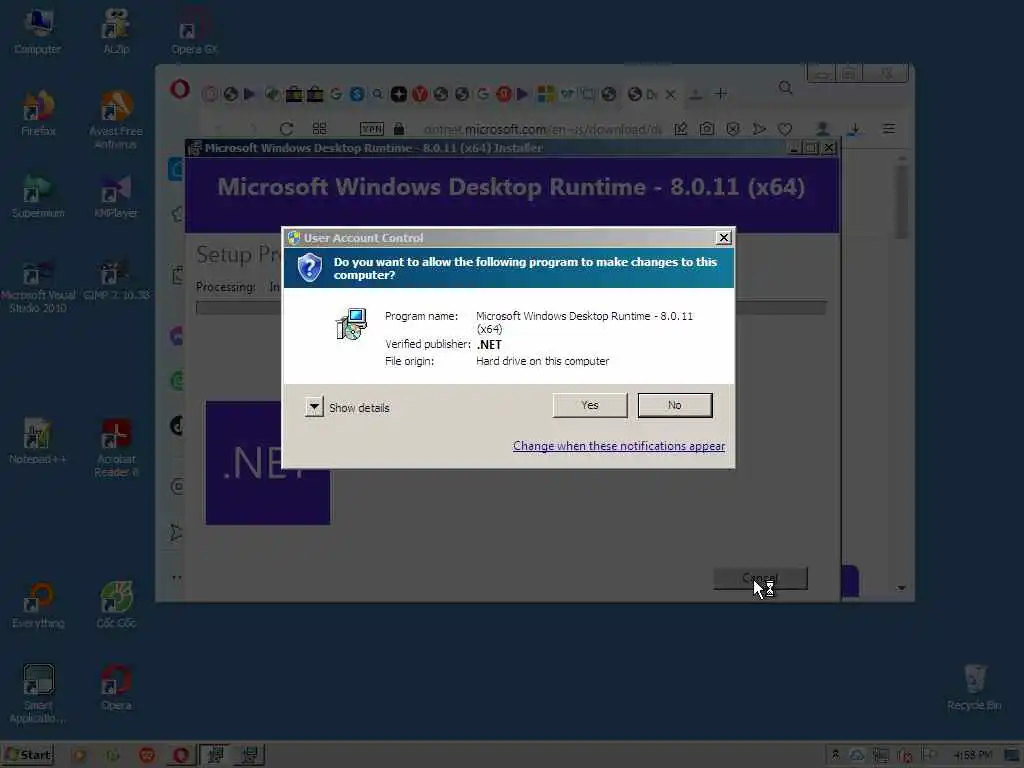Open the Opera downloads arrow icon
This screenshot has width=1024, height=768.
click(854, 129)
